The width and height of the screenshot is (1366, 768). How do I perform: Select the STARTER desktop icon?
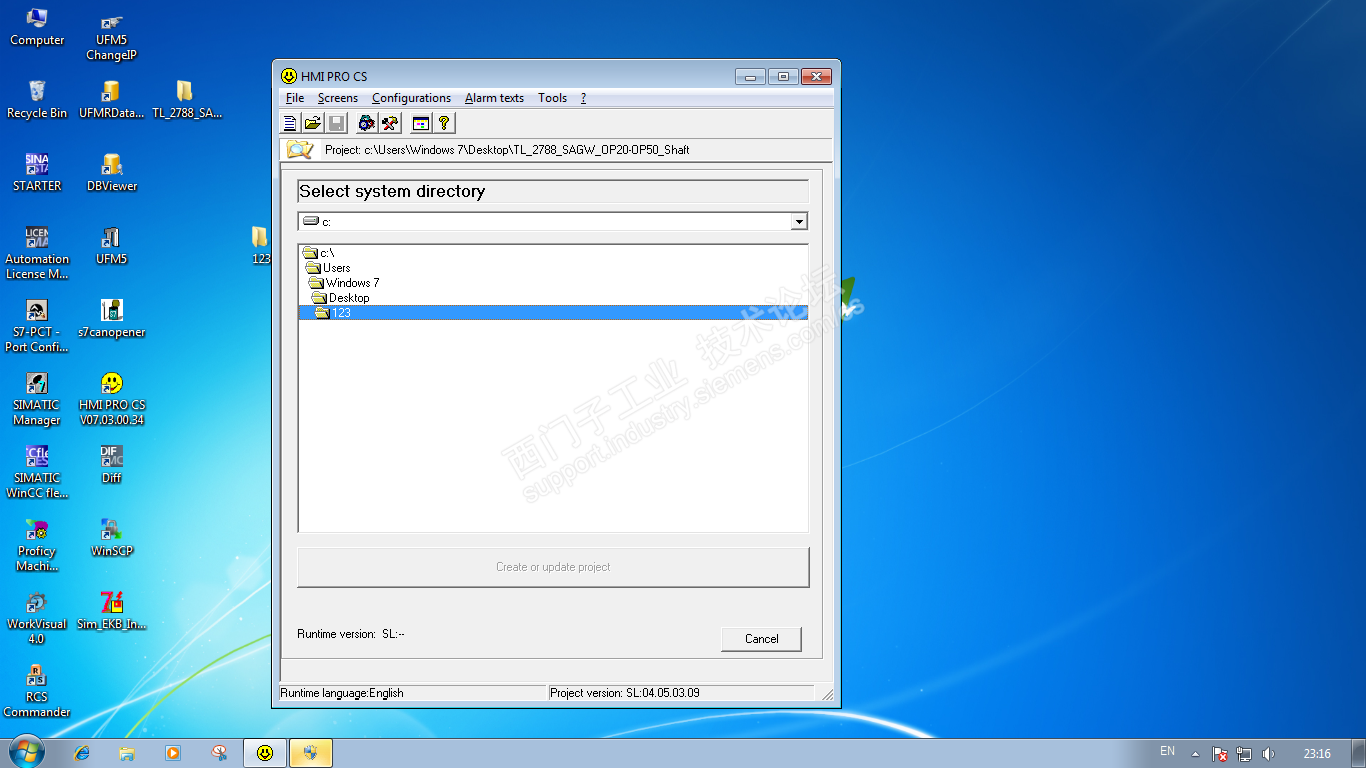pyautogui.click(x=37, y=173)
